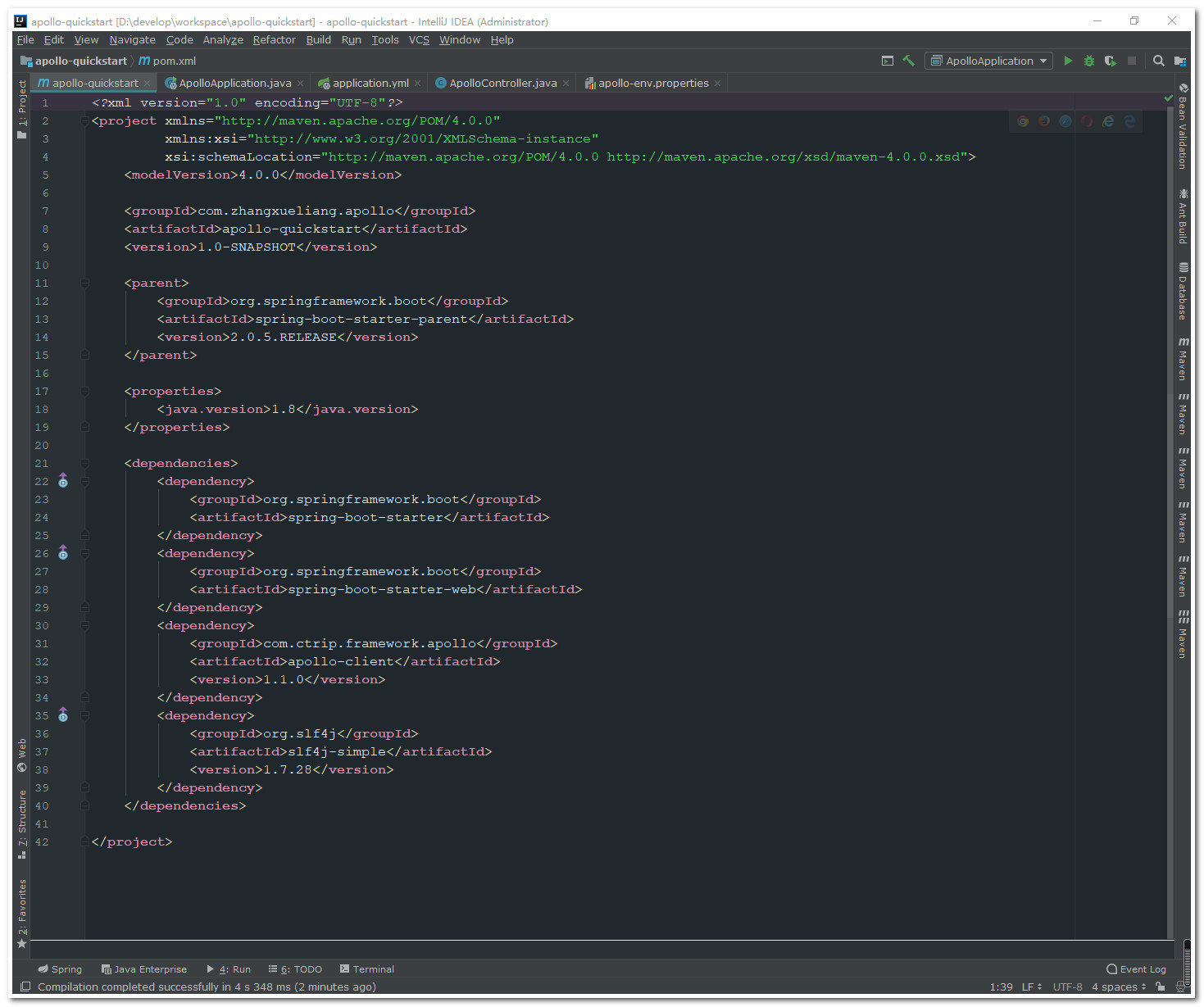Toggle the Database side panel
1204x1007 pixels.
(1183, 291)
